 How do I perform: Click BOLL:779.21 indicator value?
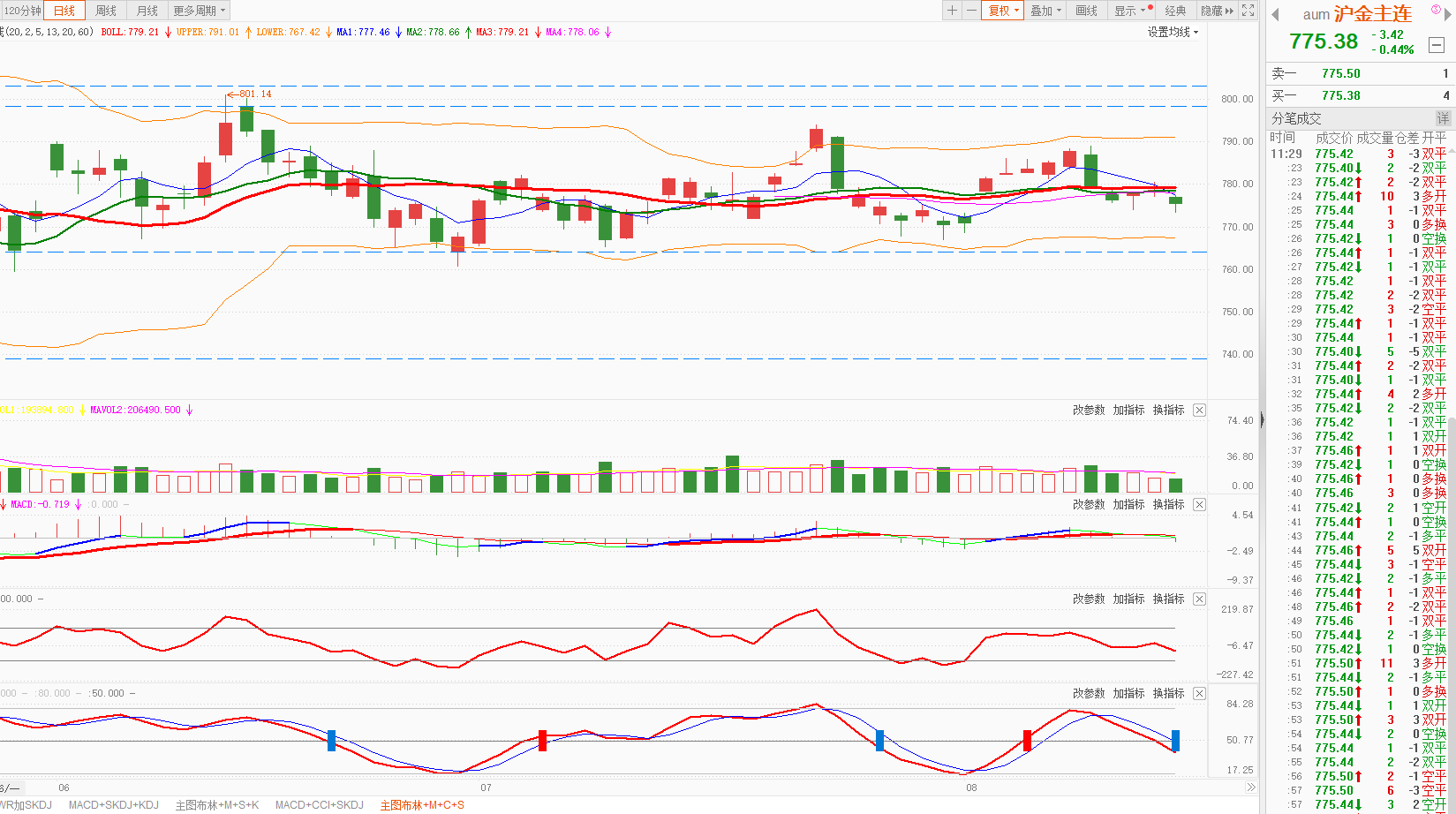tap(130, 32)
